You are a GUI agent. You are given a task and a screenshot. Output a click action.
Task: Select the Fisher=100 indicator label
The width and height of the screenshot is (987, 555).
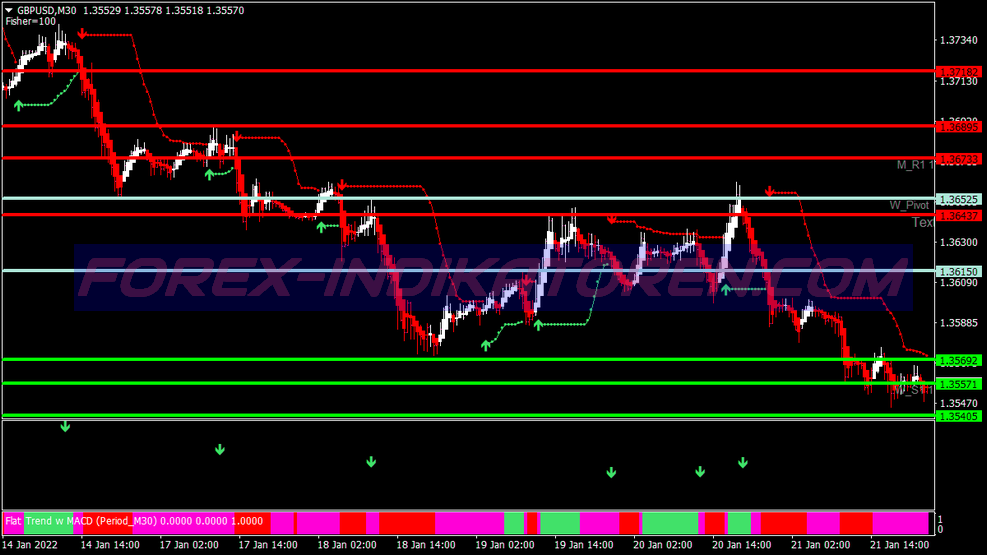click(x=30, y=21)
